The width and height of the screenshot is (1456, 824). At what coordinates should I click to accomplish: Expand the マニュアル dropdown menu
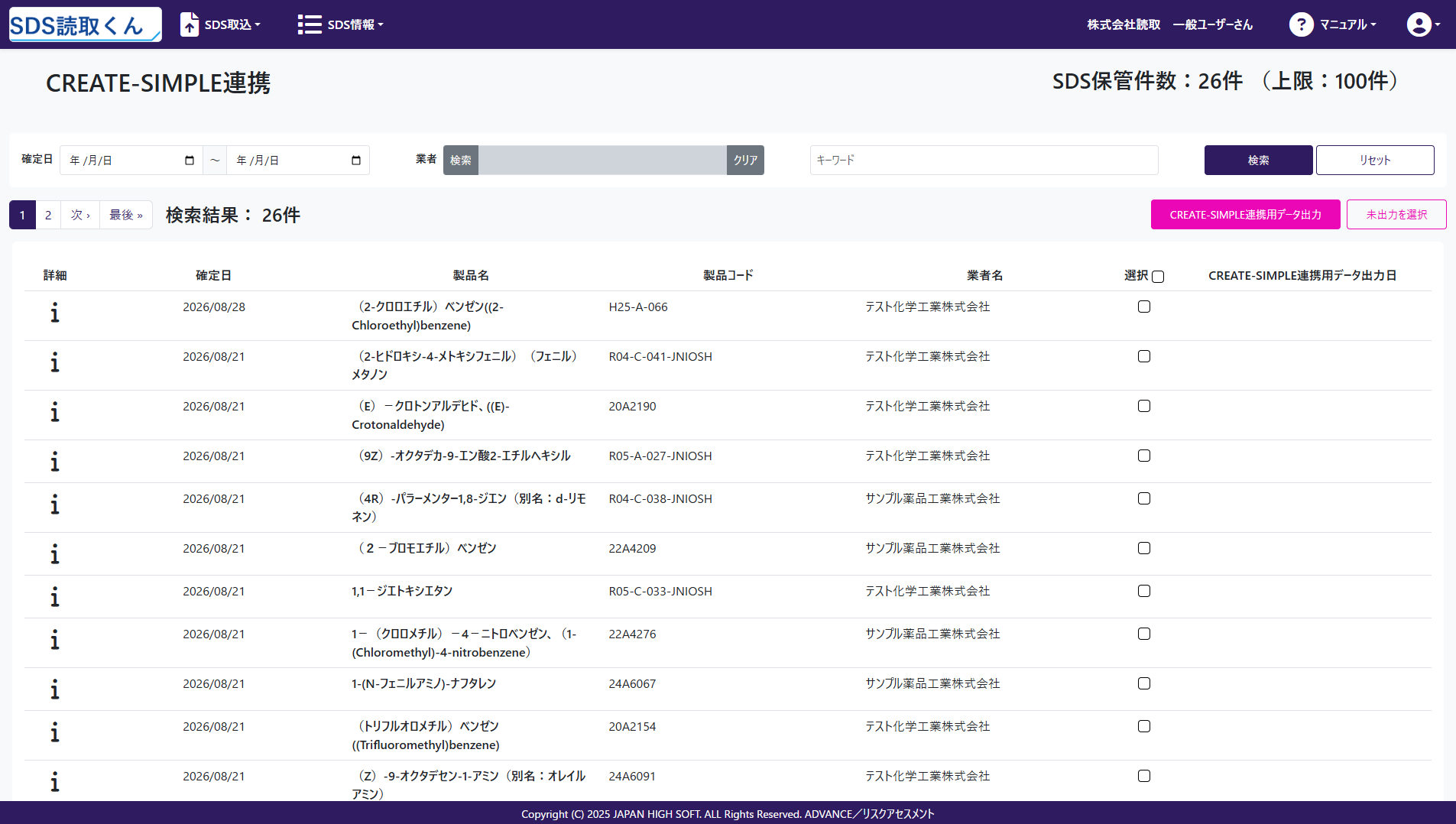click(x=1348, y=24)
